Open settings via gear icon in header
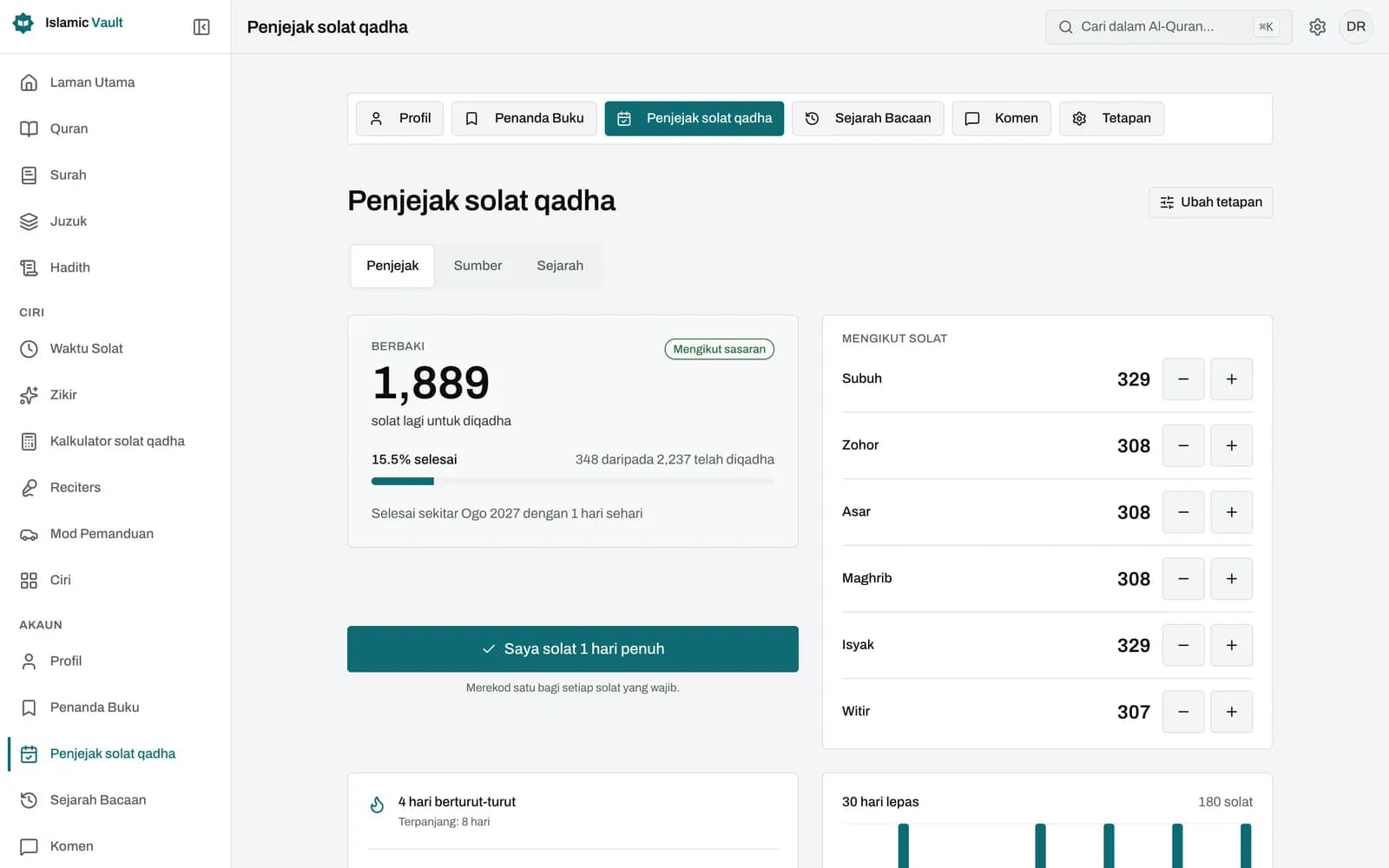 1317,27
